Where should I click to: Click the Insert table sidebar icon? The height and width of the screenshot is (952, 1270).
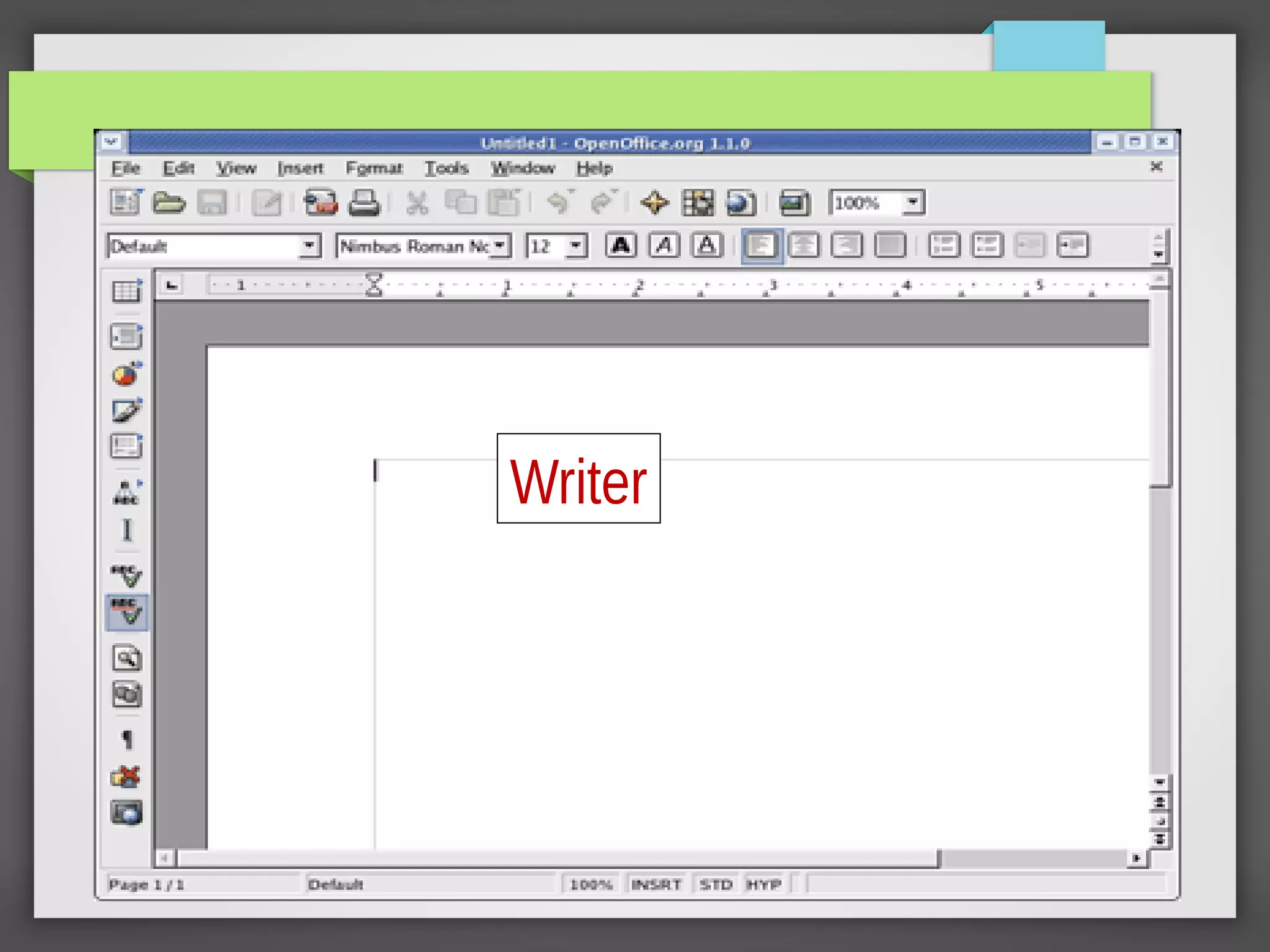127,291
